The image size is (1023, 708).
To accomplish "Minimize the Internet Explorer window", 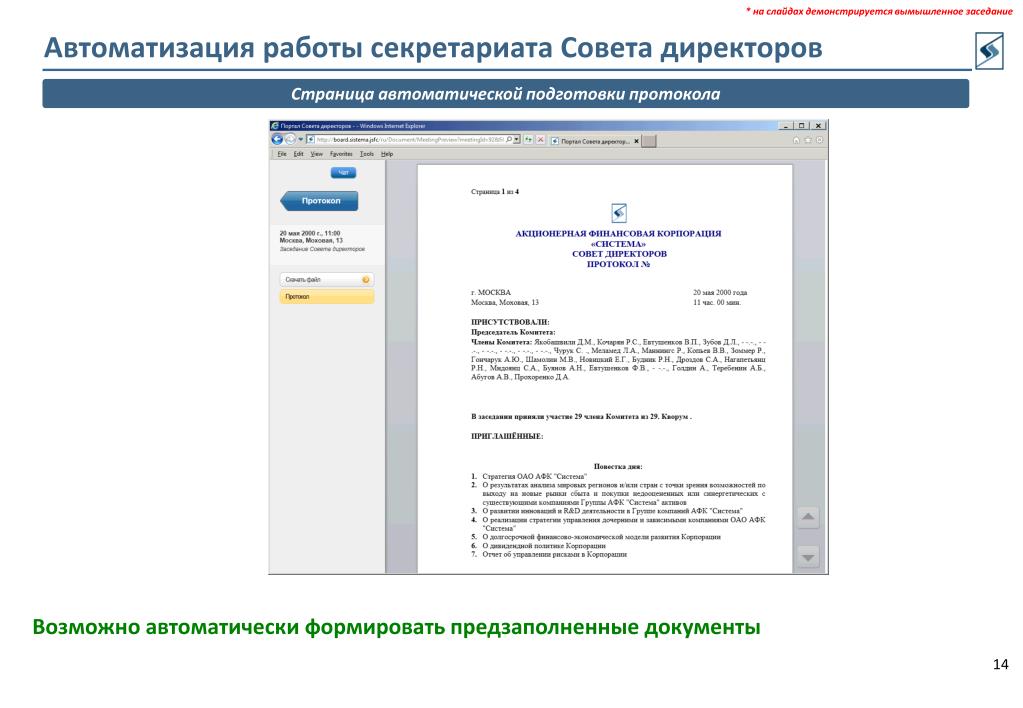I will click(x=787, y=125).
